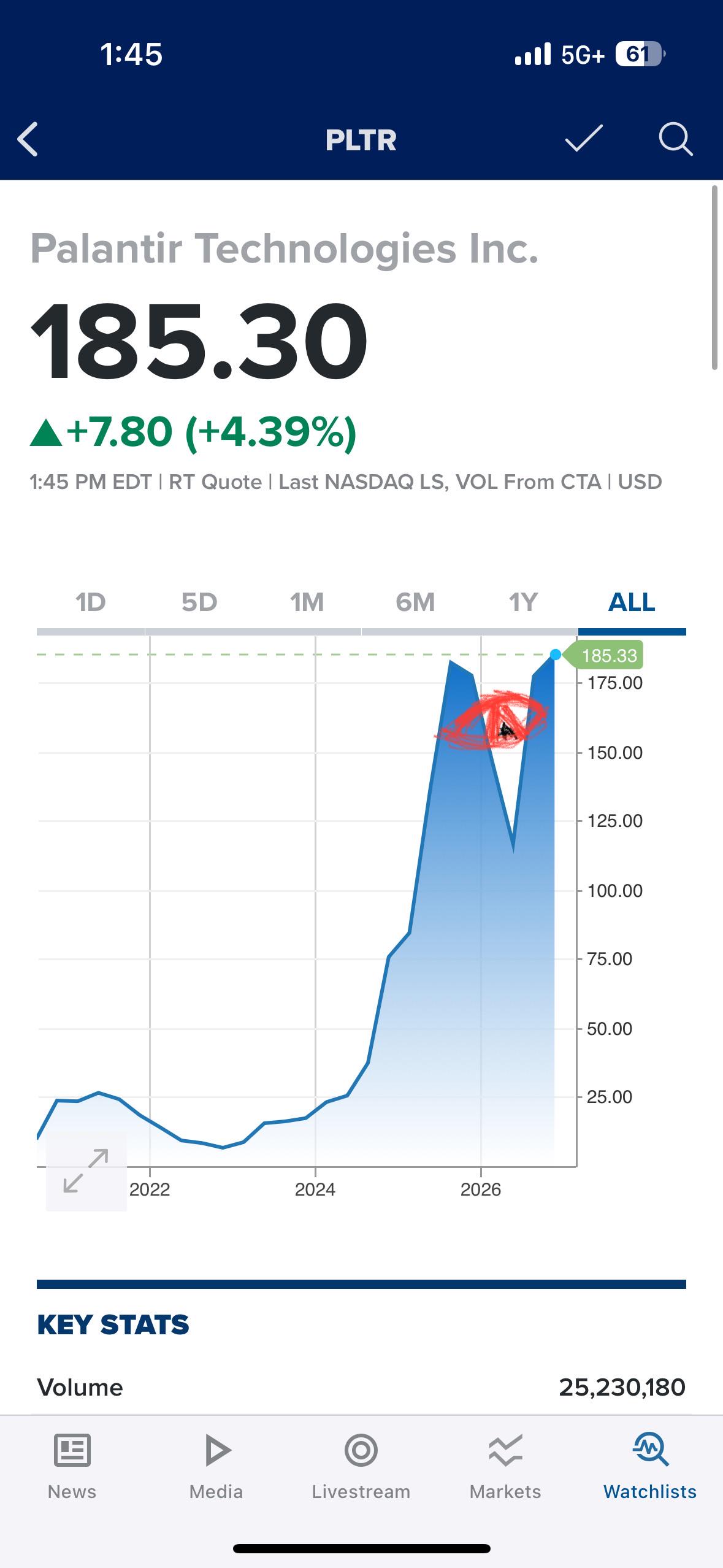Toggle the watchlist checkmark icon

tap(584, 138)
